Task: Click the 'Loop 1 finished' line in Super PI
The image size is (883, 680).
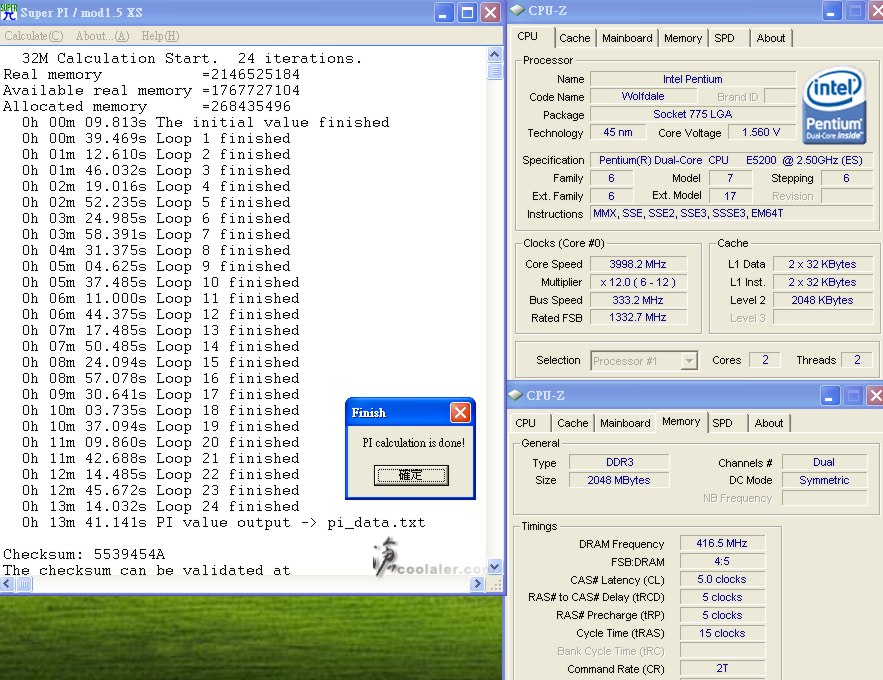Action: click(156, 138)
